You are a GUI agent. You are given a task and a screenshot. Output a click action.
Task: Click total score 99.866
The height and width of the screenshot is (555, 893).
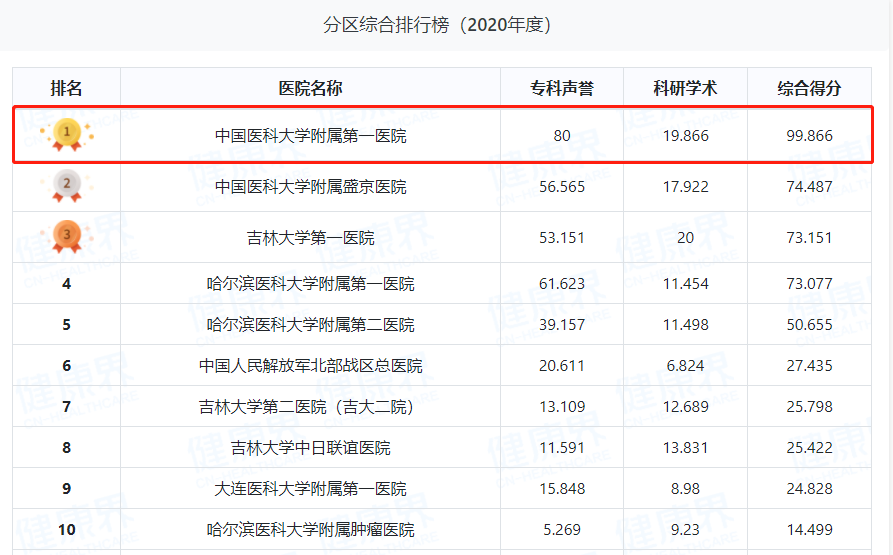click(x=809, y=135)
